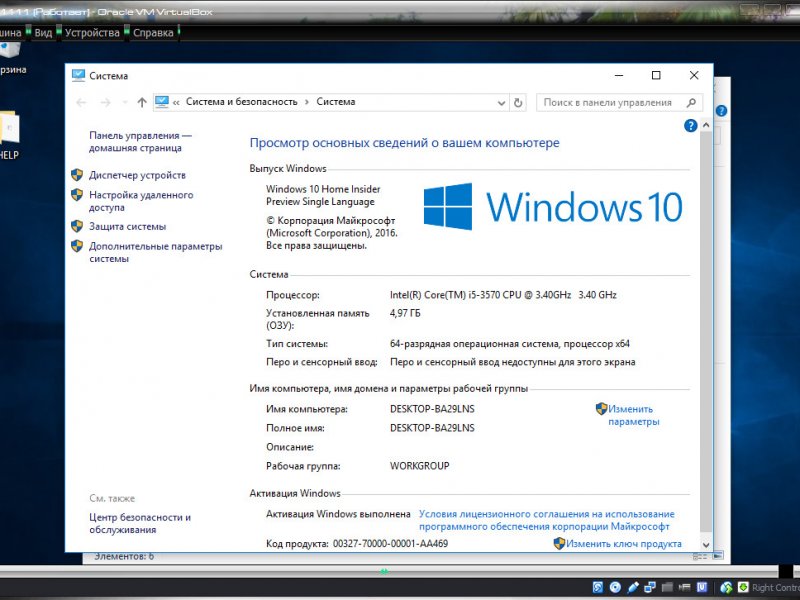Click the Изменить параметры link

(633, 415)
